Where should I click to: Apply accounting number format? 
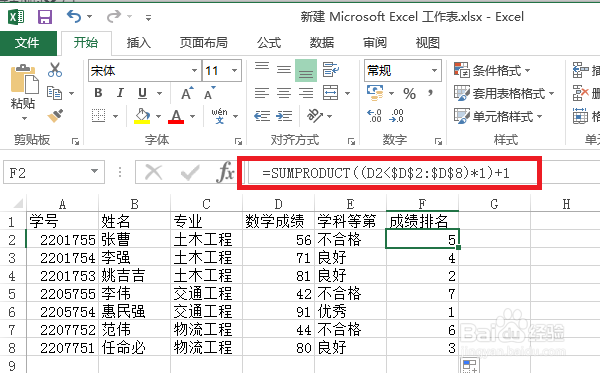[x=375, y=93]
